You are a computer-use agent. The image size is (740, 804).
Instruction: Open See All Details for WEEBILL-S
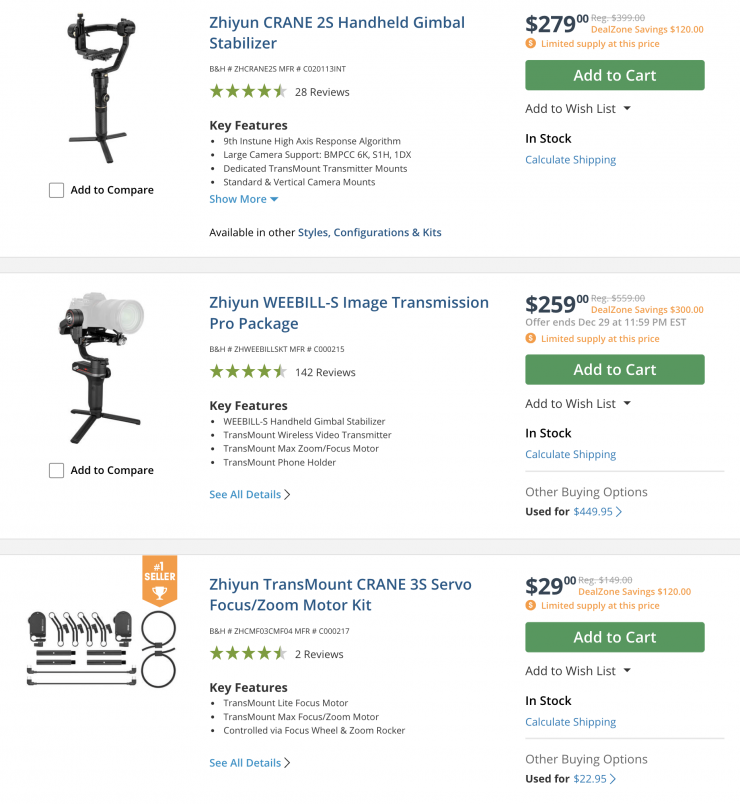pyautogui.click(x=249, y=494)
